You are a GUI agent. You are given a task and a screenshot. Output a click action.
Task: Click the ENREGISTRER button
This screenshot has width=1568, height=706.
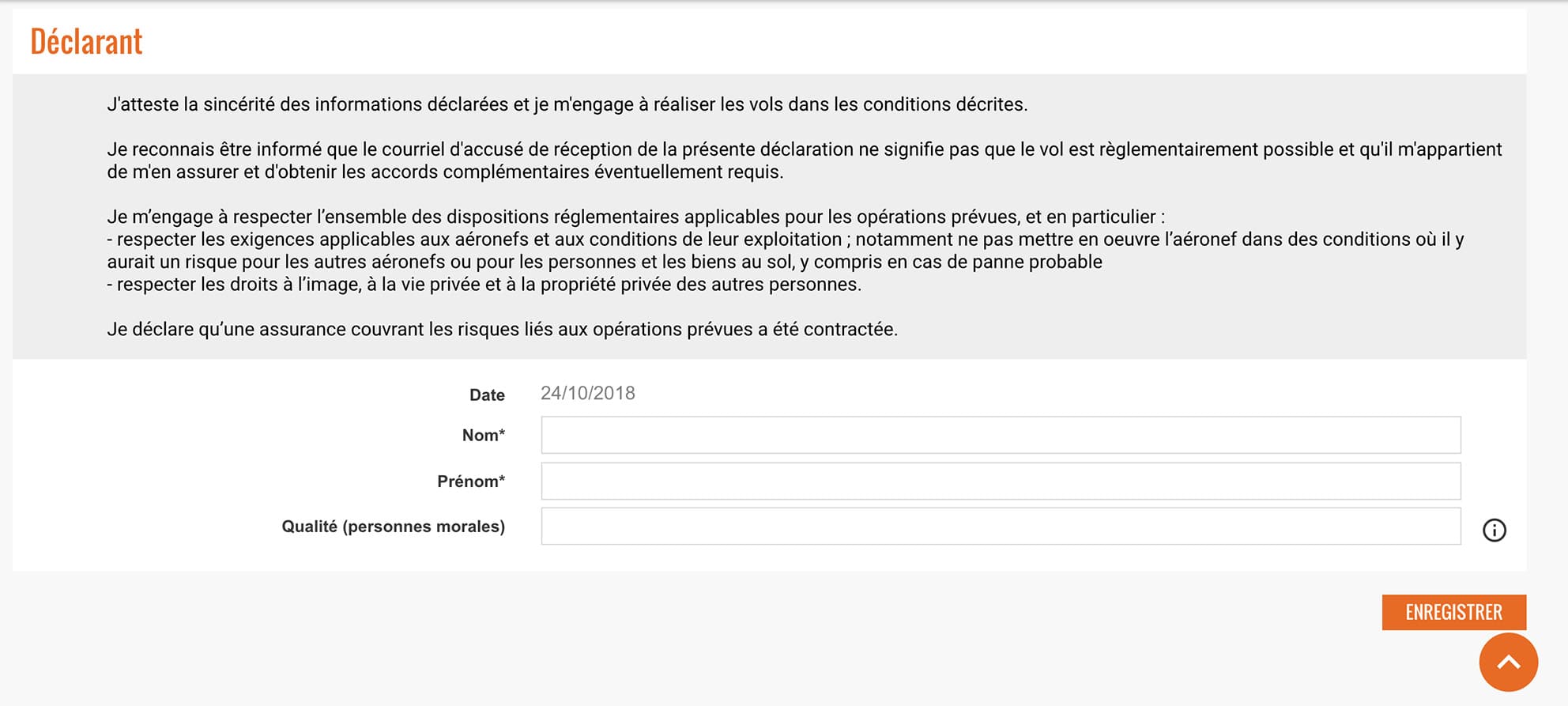tap(1453, 612)
